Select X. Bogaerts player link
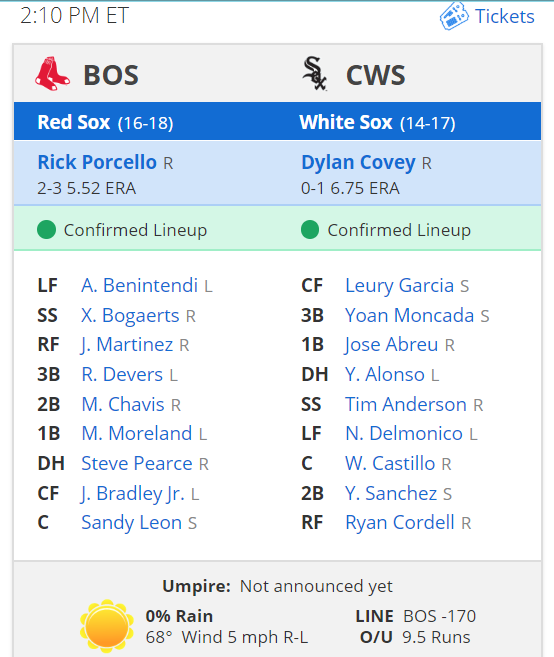The height and width of the screenshot is (657, 554). pos(130,316)
